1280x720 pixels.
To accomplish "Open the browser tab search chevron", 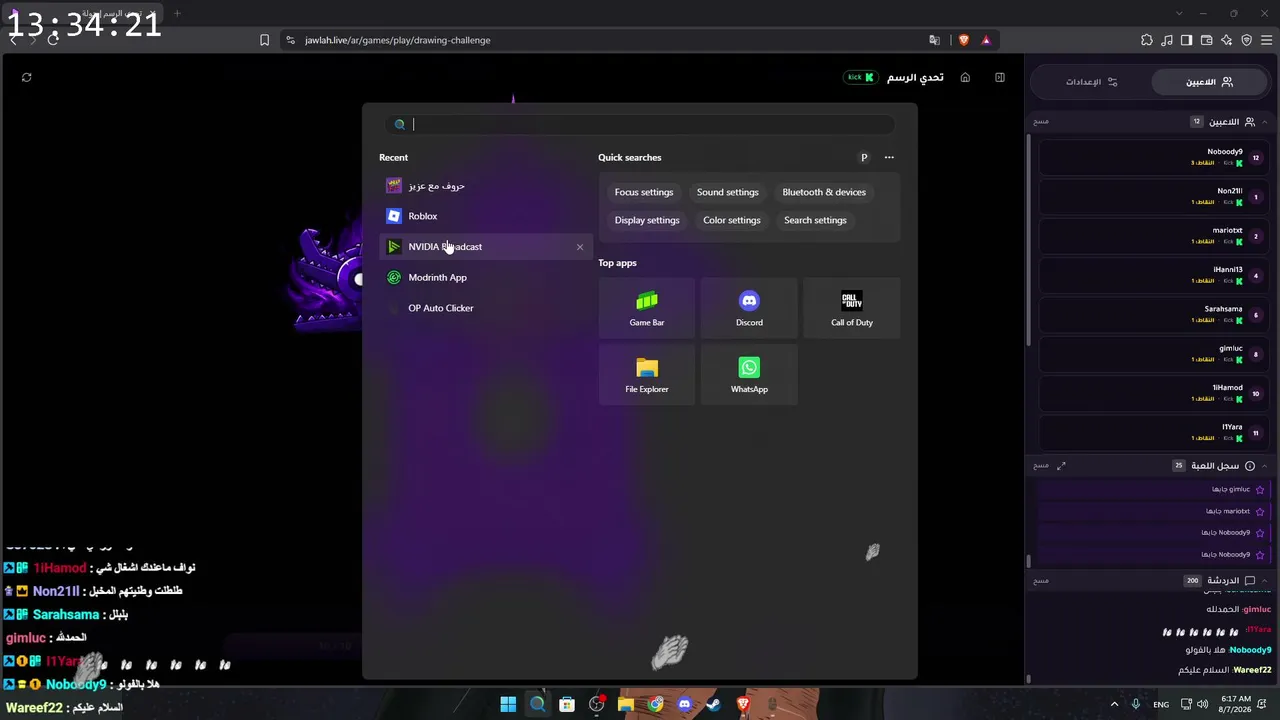I will pyautogui.click(x=1179, y=13).
